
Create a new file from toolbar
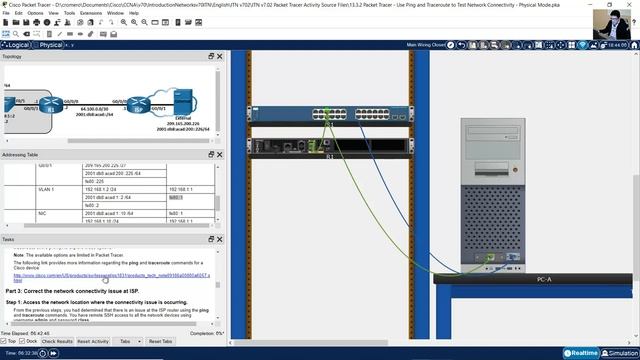[6, 22]
